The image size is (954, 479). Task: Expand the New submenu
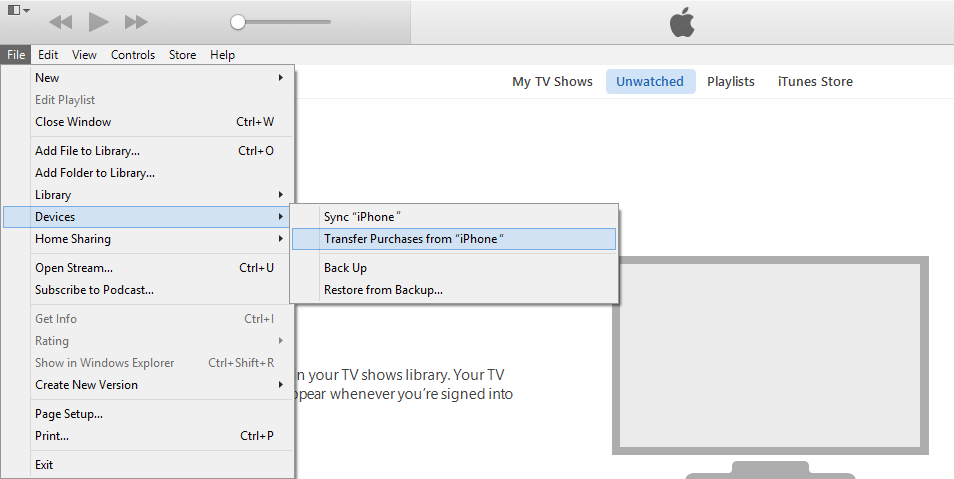[148, 78]
